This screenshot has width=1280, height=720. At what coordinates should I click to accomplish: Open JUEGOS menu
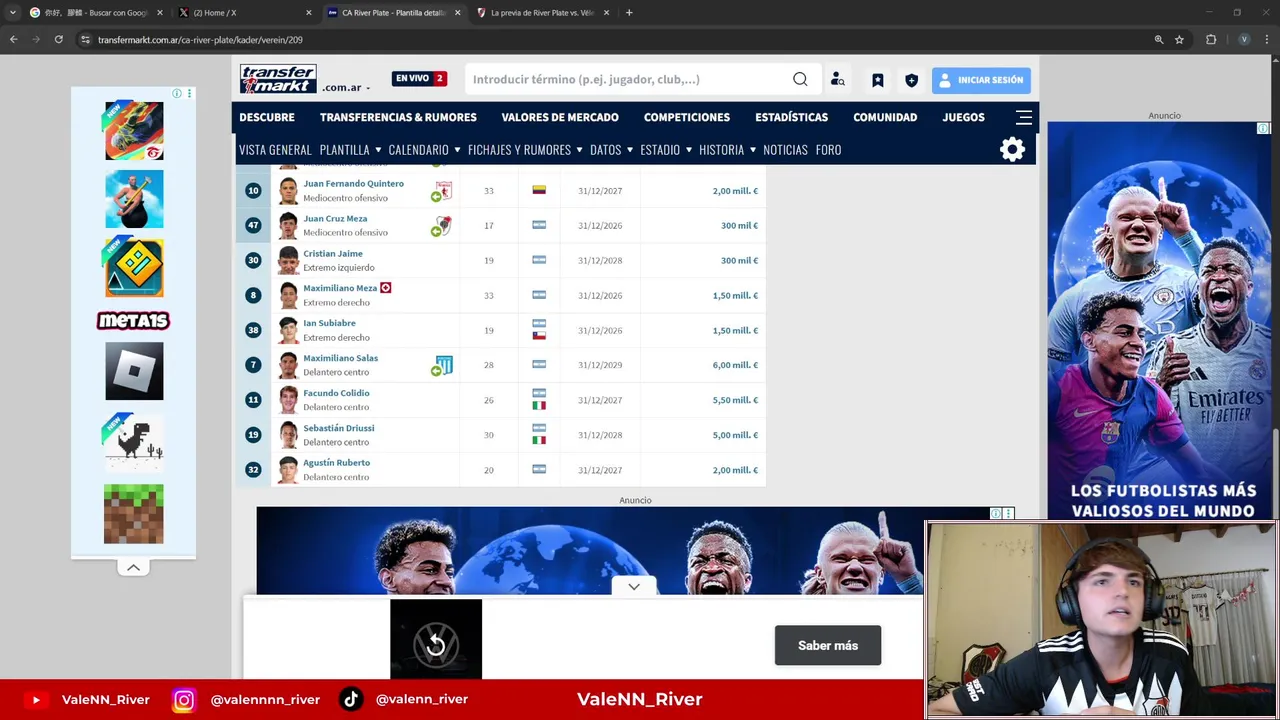963,117
